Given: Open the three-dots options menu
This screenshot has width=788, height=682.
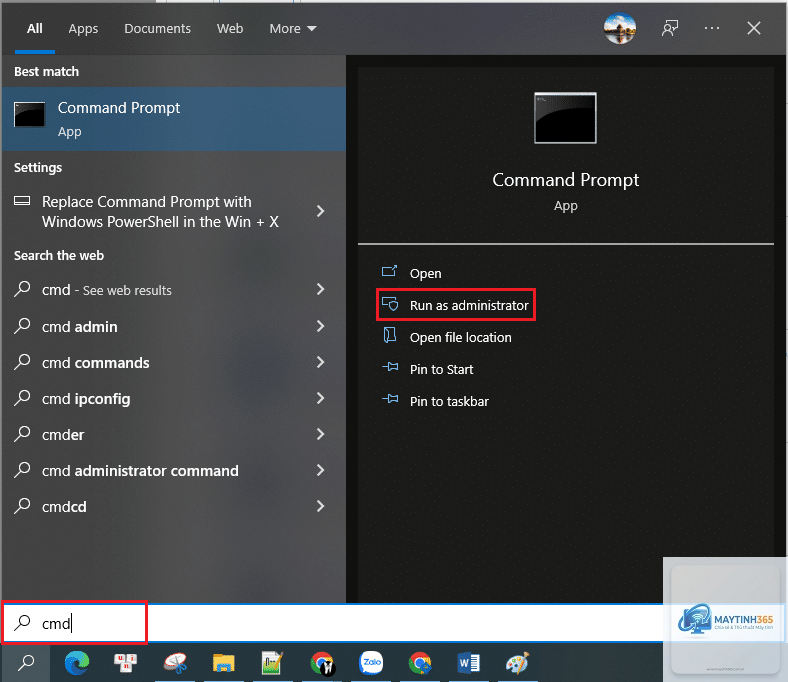Looking at the screenshot, I should [x=712, y=28].
